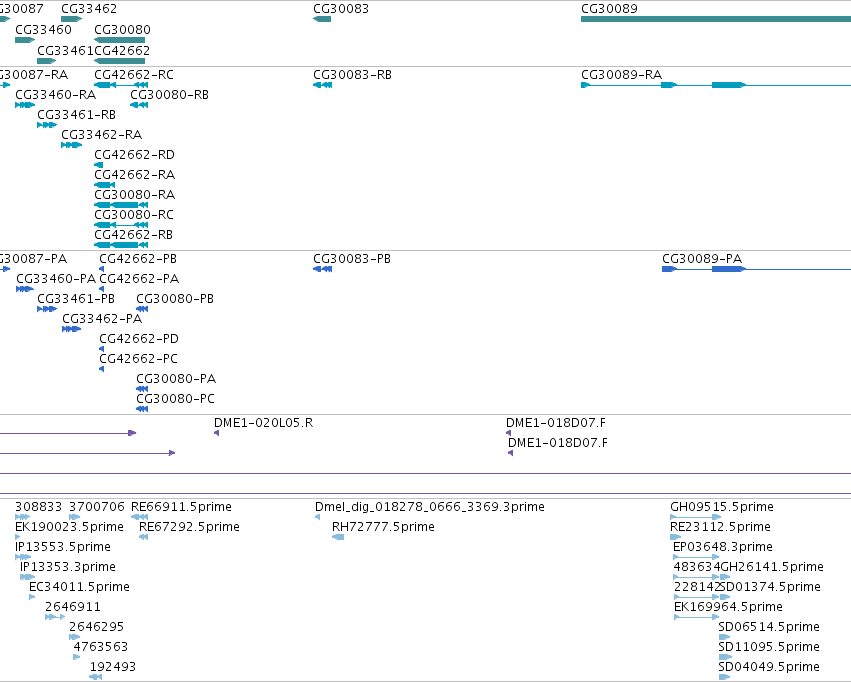Click BAC end label DME1-020L05.R
Image resolution: width=851 pixels, height=682 pixels.
tap(263, 423)
